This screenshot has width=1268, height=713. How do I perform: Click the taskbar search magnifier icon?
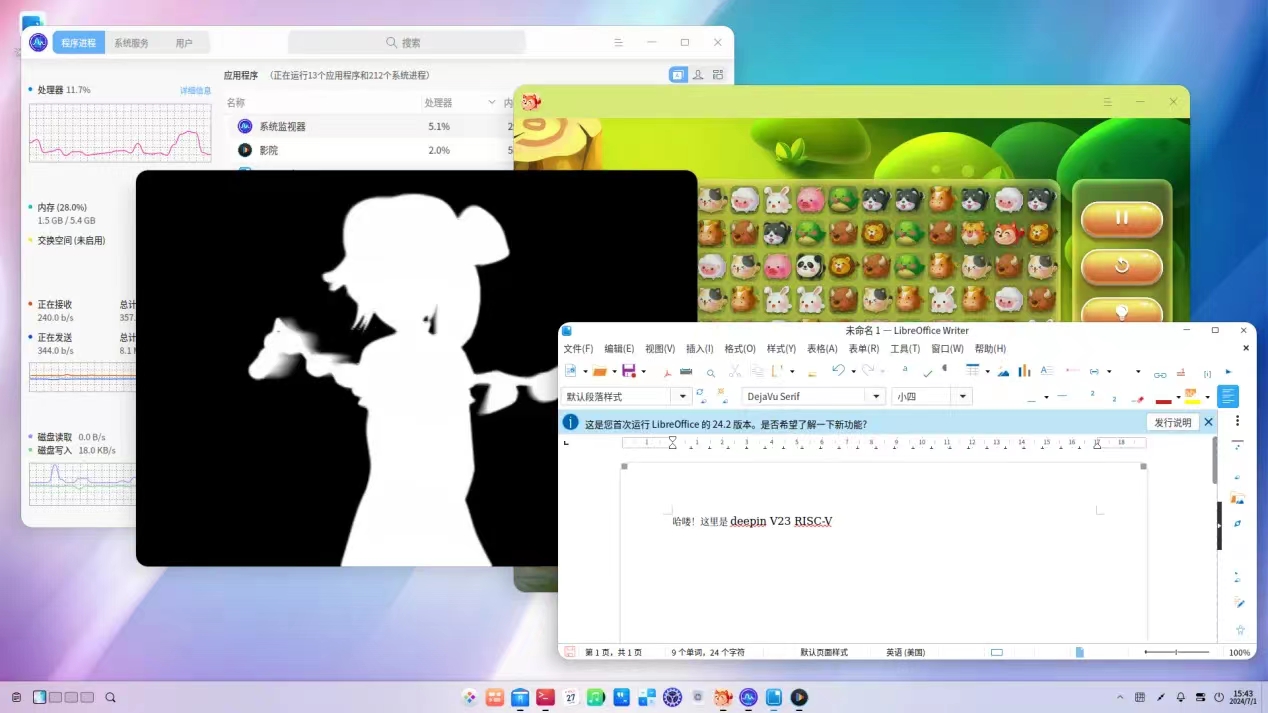tap(111, 697)
